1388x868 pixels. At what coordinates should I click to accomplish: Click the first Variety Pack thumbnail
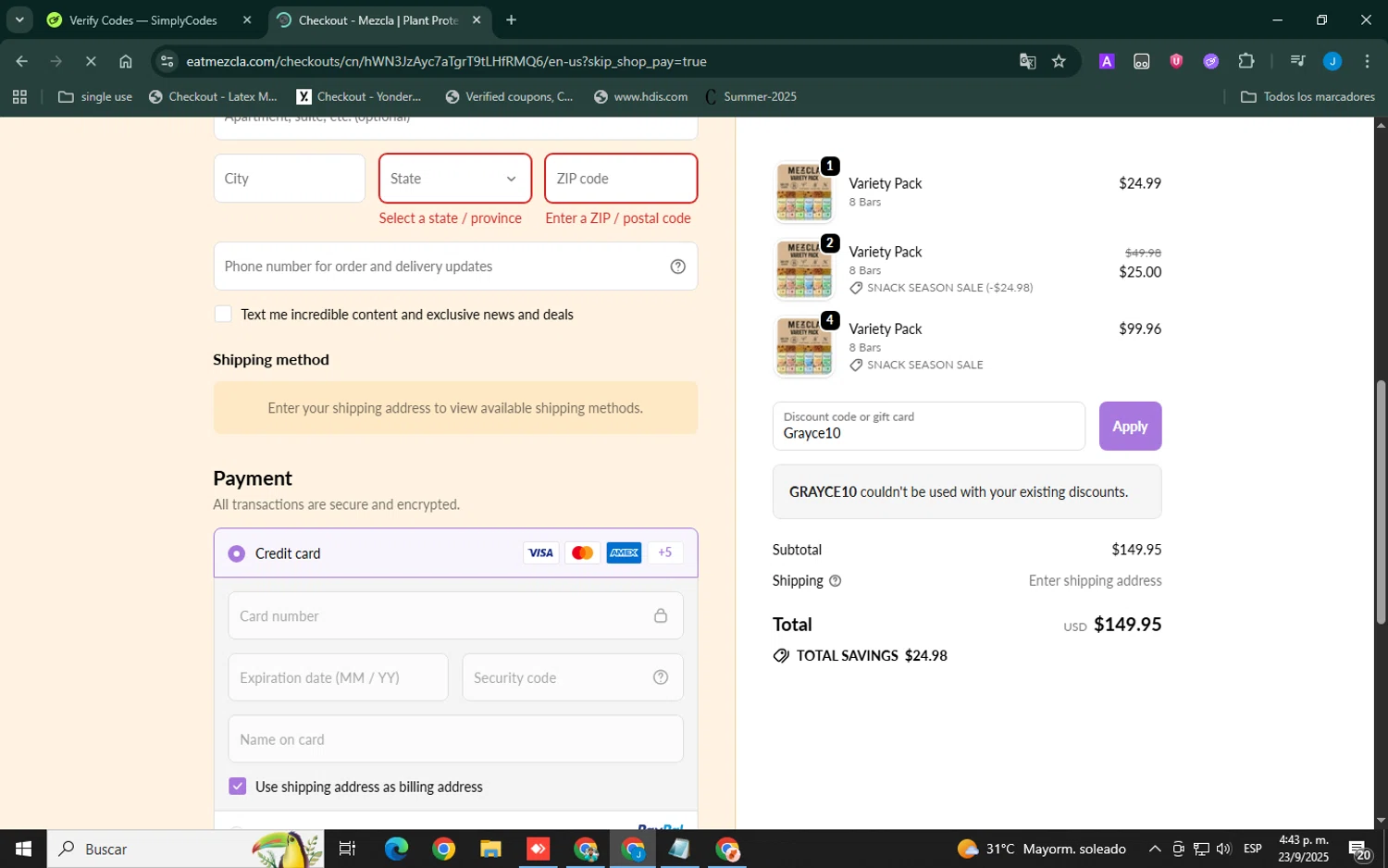[x=803, y=192]
